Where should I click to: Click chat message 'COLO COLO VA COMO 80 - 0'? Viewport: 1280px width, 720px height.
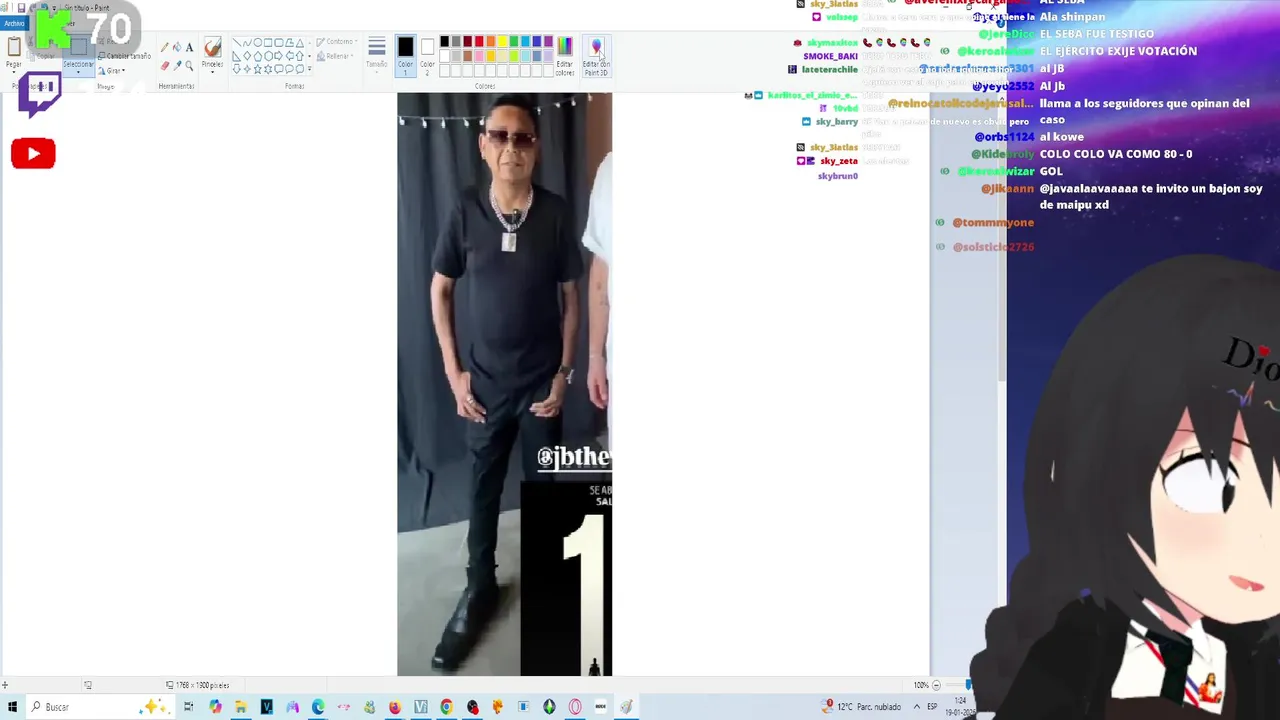point(1116,154)
